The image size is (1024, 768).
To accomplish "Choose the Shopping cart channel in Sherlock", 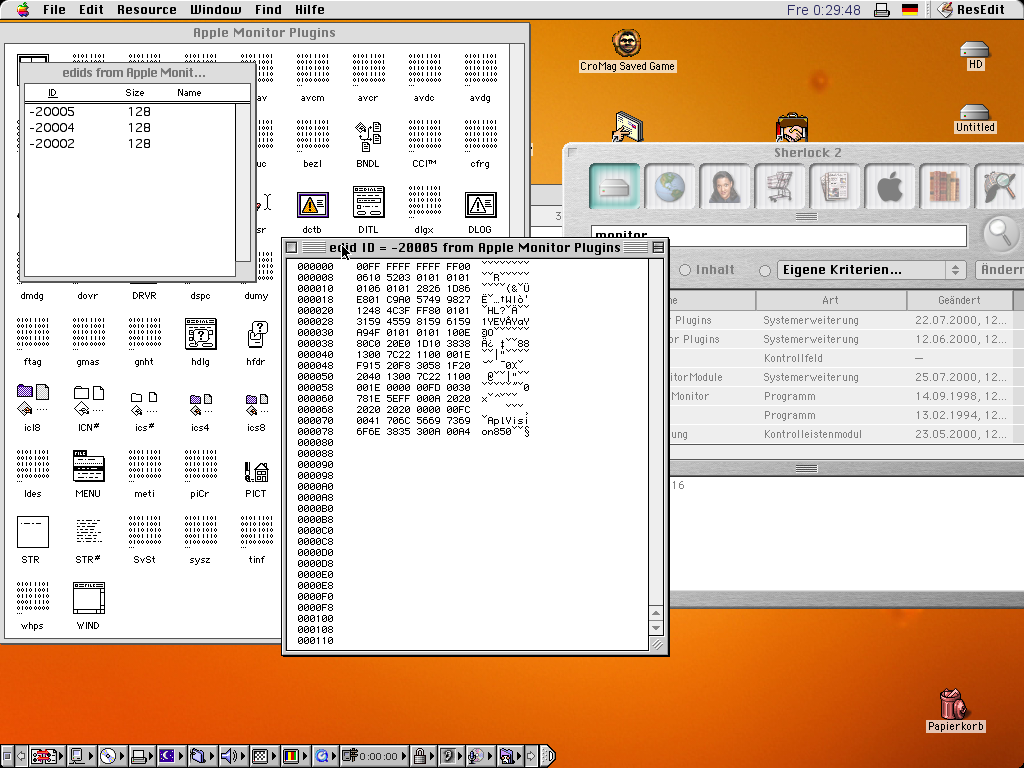I will [x=780, y=186].
